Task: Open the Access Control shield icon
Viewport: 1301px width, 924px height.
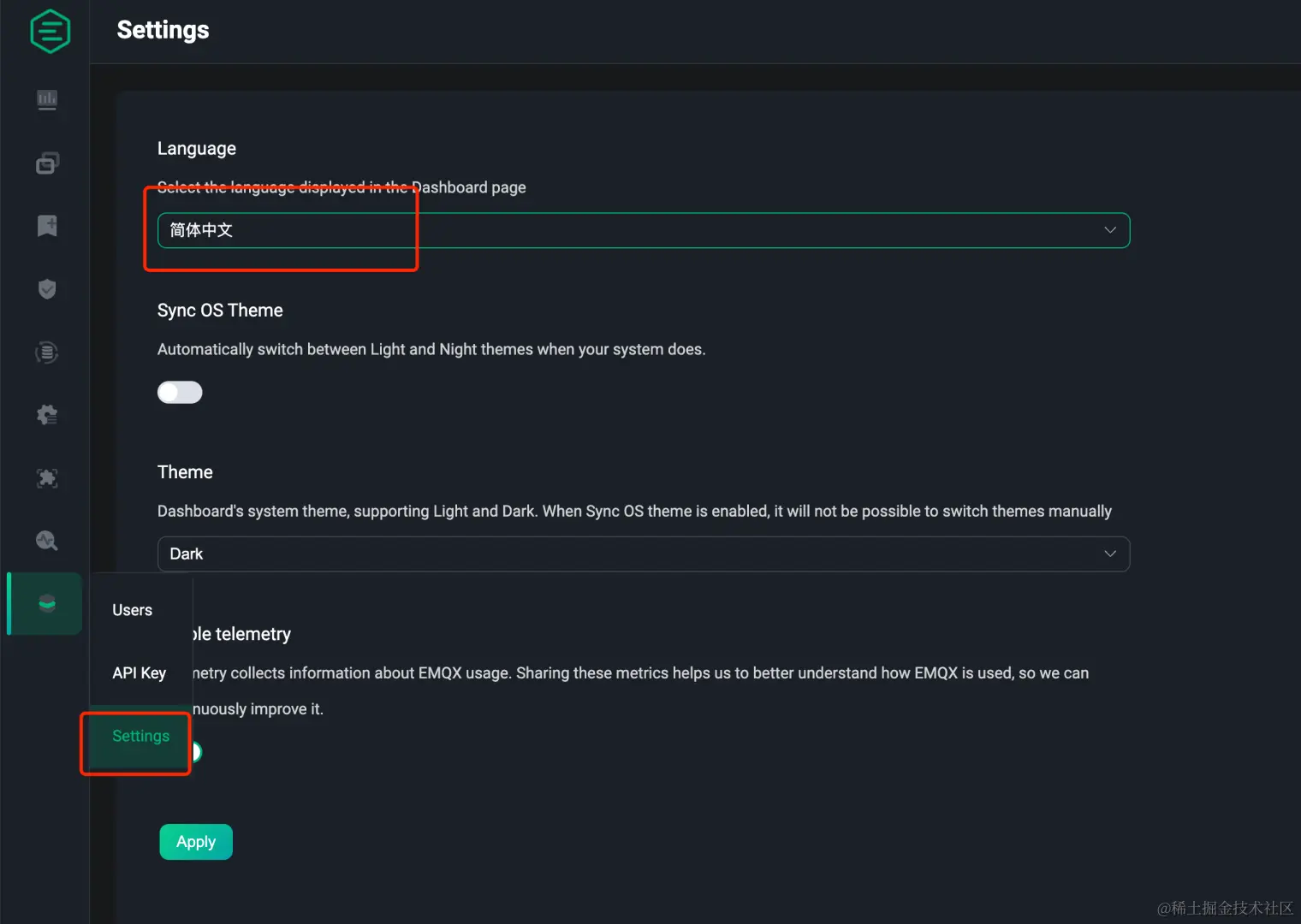Action: (x=47, y=288)
